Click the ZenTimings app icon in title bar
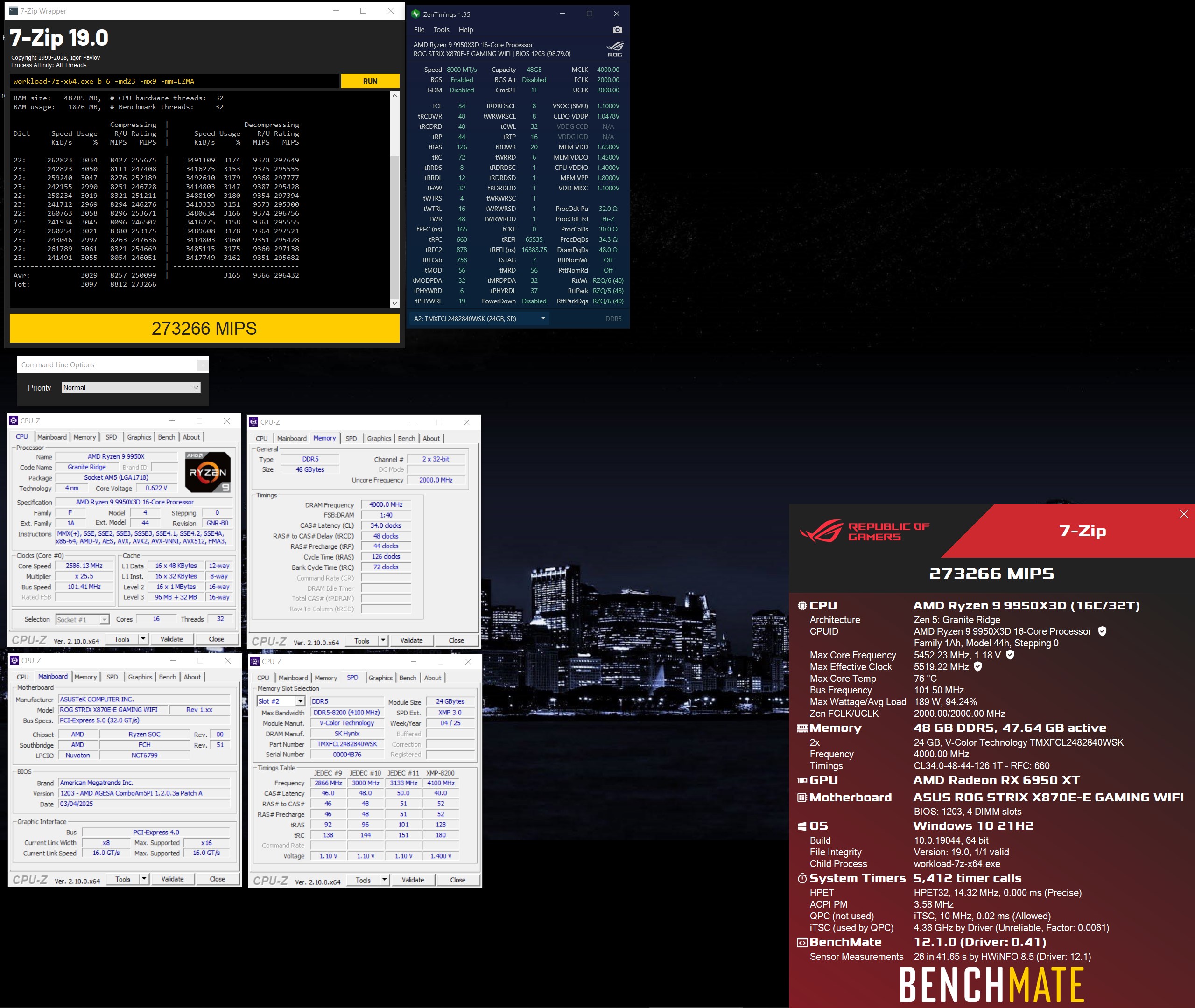The width and height of the screenshot is (1195, 1008). point(415,14)
